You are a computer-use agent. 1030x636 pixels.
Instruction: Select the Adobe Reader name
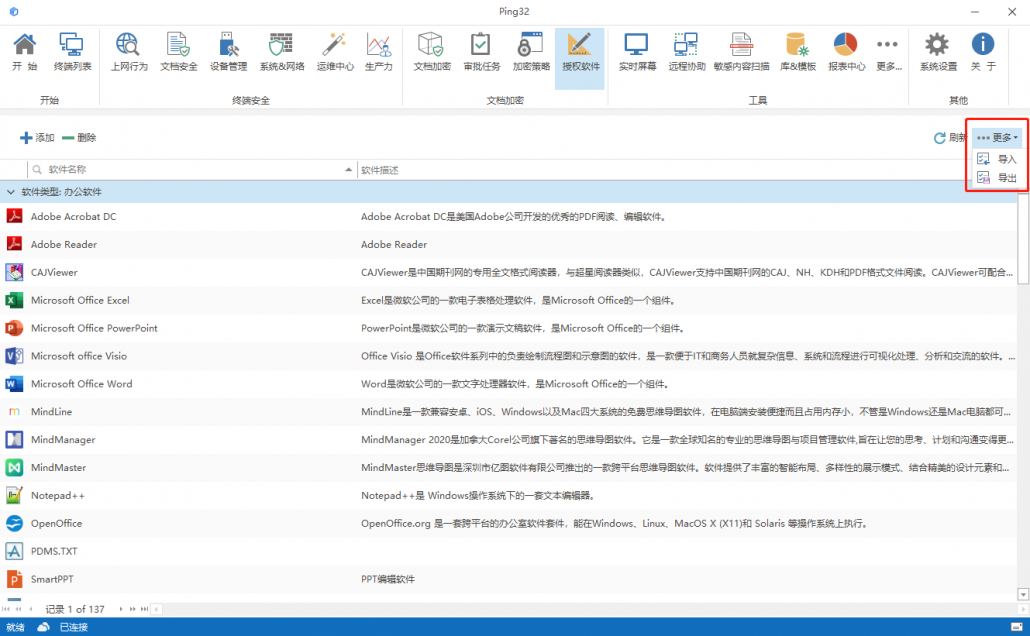64,244
